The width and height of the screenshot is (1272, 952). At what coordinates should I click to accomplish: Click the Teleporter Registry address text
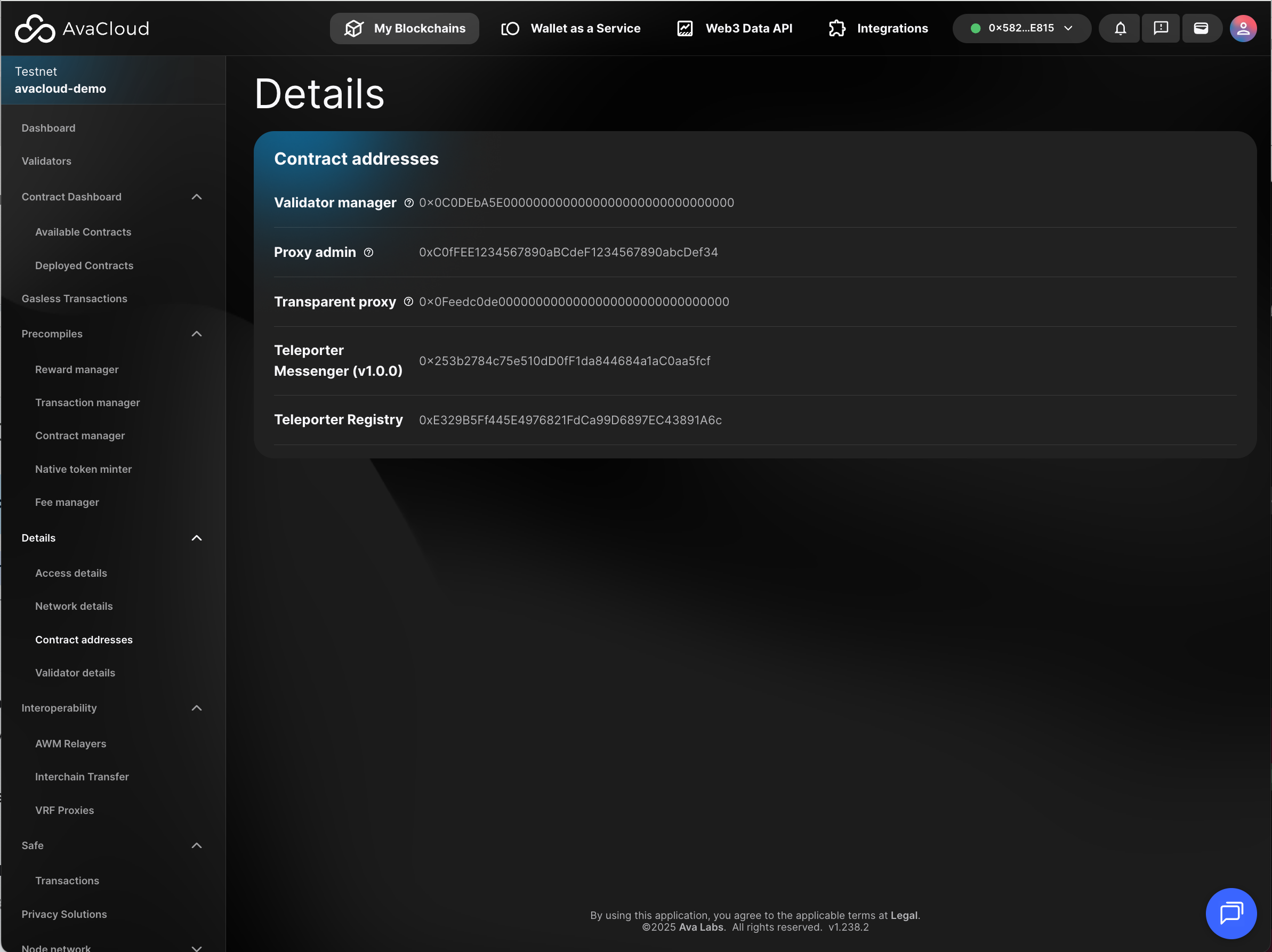(x=570, y=420)
